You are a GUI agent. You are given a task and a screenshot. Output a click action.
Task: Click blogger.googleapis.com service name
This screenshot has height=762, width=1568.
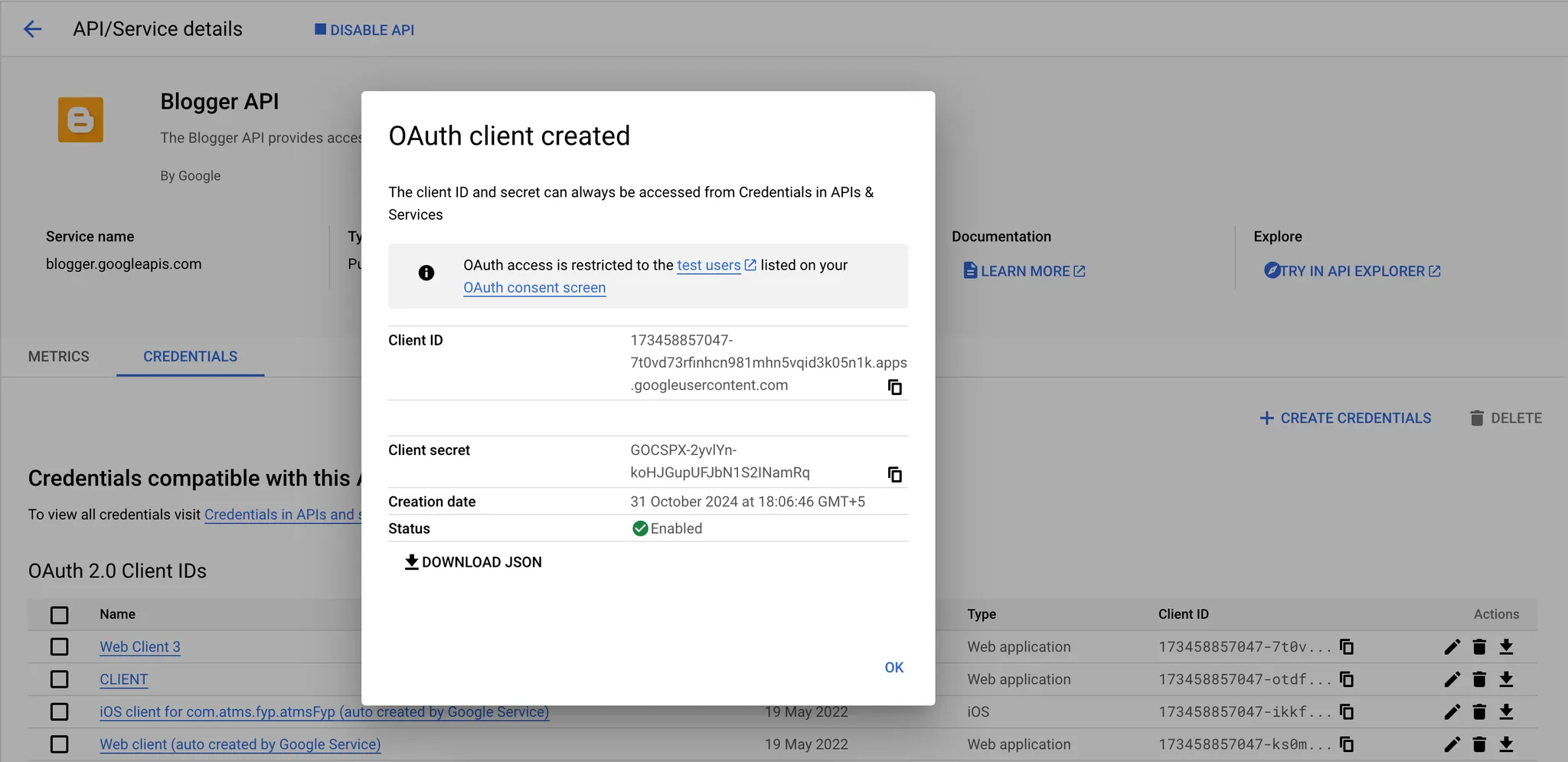pos(124,264)
